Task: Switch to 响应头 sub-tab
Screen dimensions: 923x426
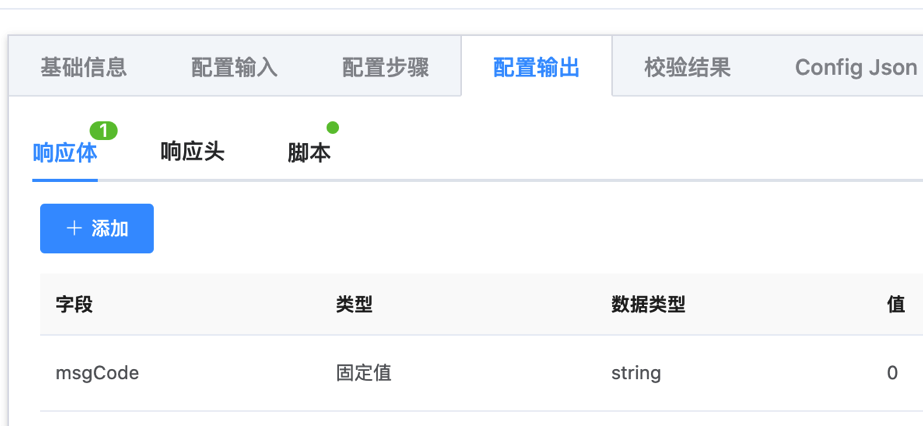Action: 192,153
